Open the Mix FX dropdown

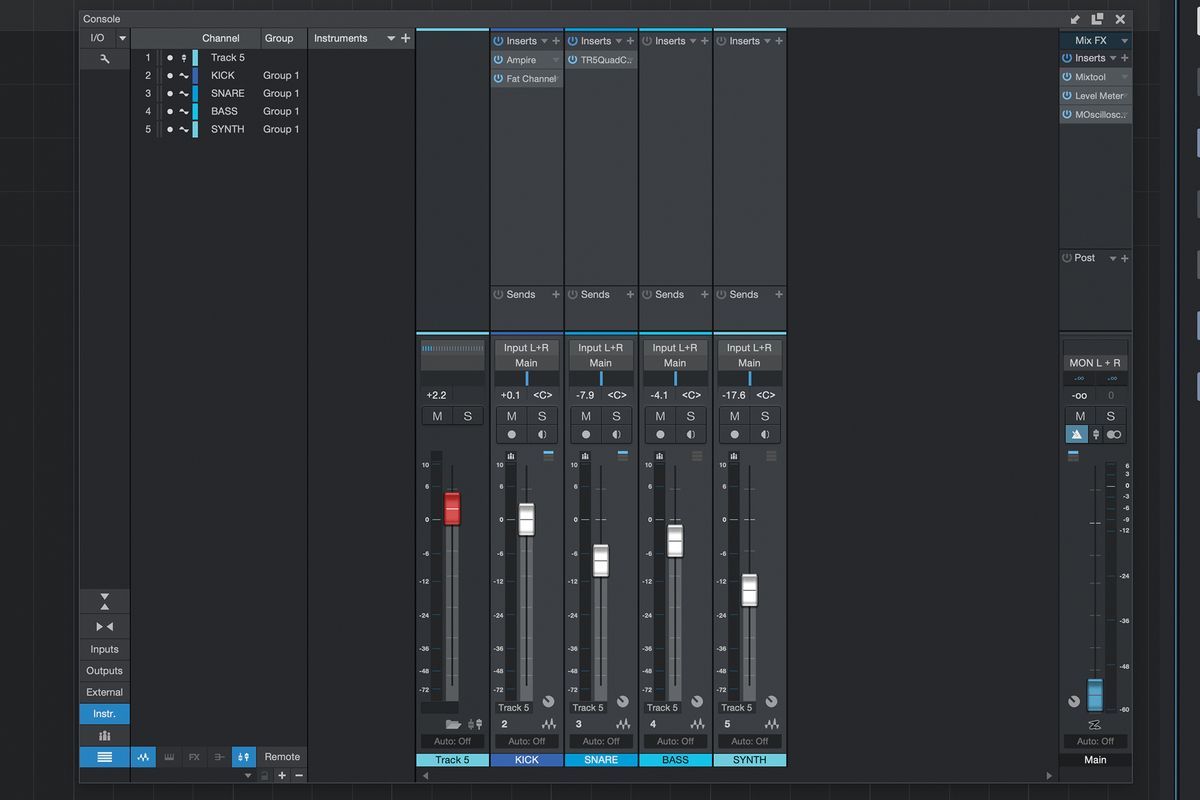tap(1125, 41)
